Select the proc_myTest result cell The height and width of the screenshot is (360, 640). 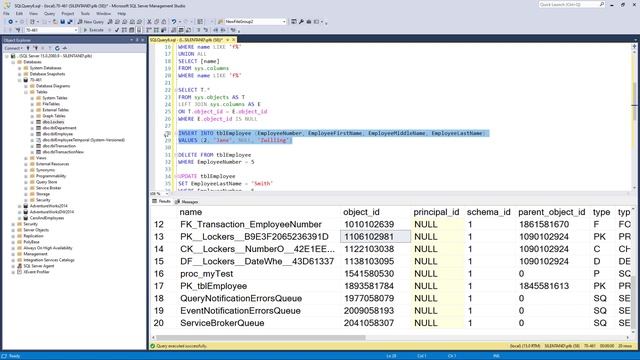coord(207,274)
